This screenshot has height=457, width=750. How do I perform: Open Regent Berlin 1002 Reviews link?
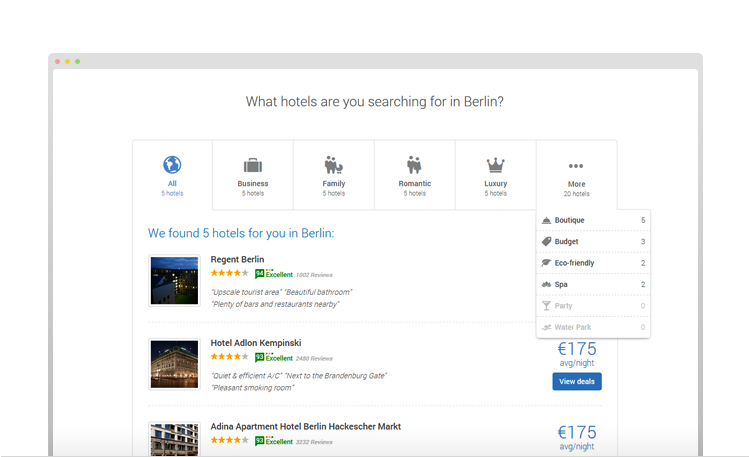314,275
